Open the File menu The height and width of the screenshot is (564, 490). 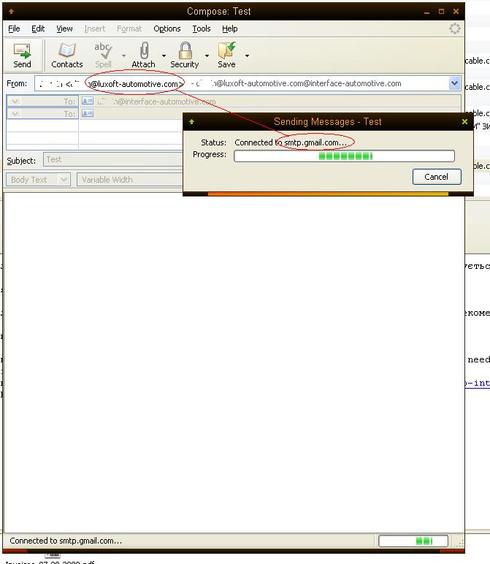[x=14, y=29]
